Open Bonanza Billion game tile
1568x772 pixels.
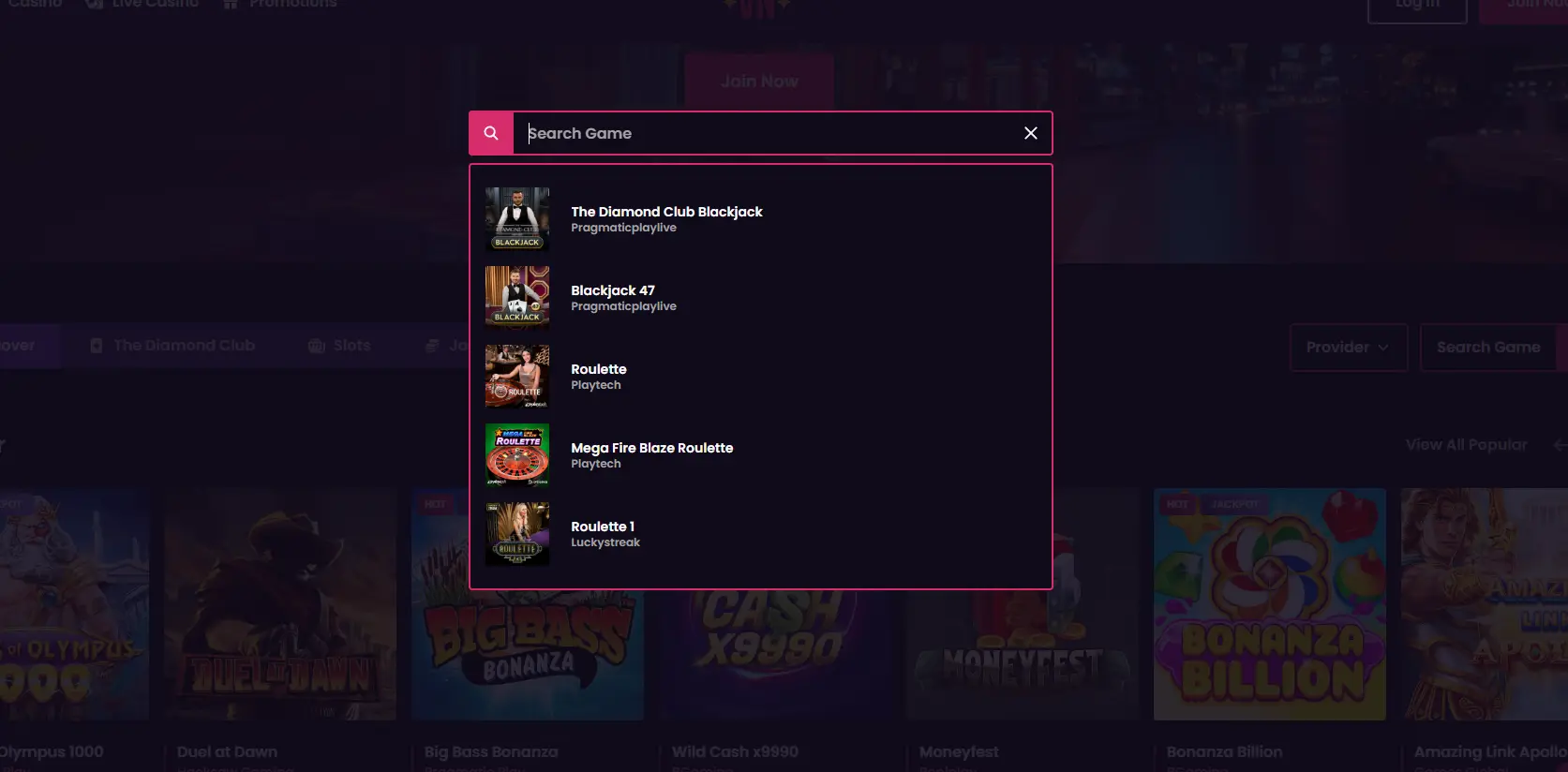[x=1269, y=604]
